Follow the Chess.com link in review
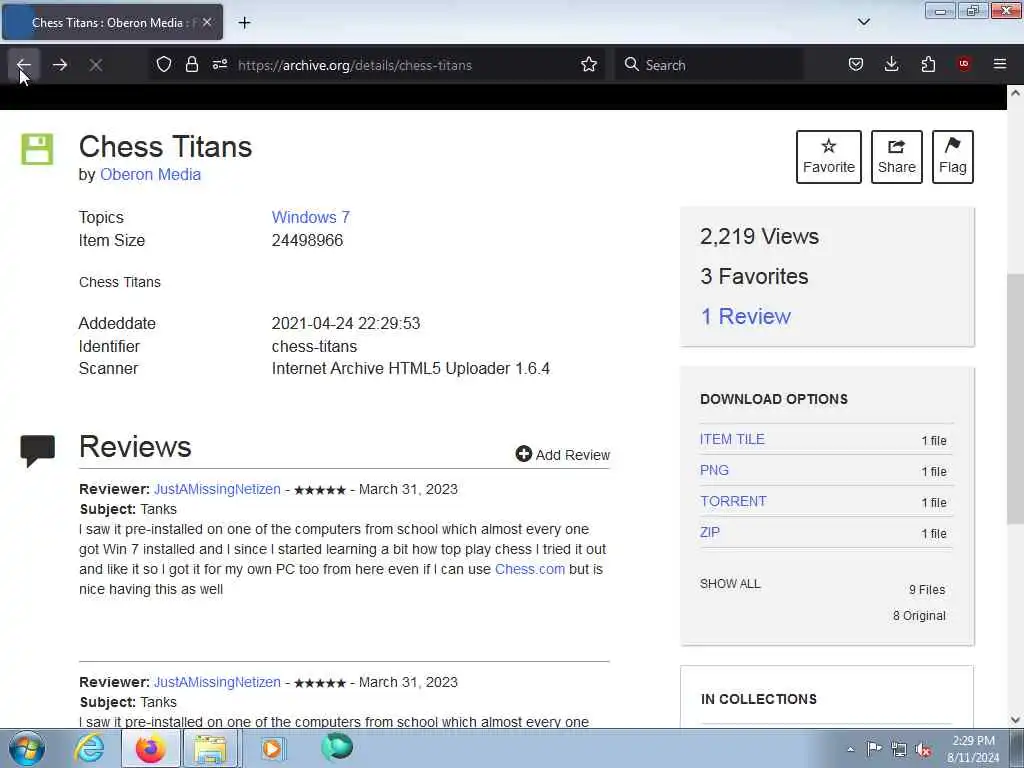 click(530, 569)
